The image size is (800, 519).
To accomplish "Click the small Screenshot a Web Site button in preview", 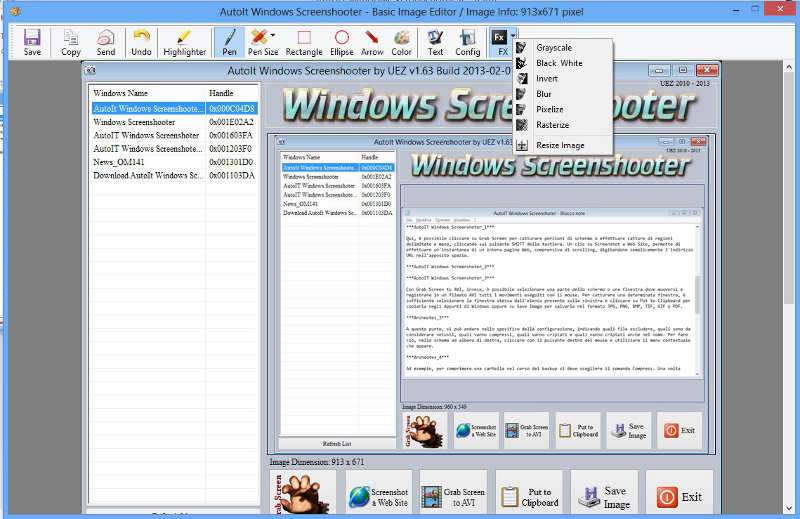I will pos(476,431).
